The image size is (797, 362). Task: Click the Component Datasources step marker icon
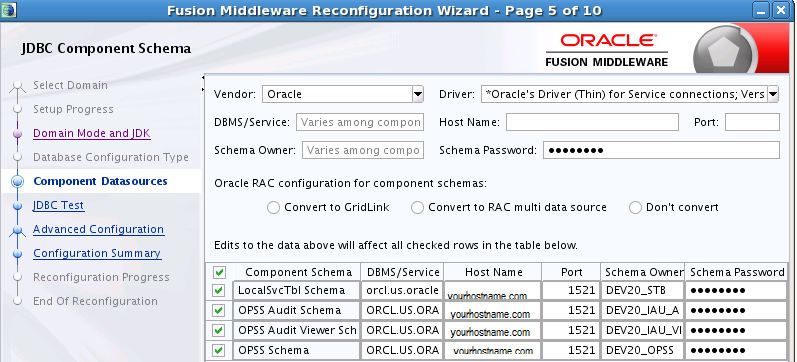click(18, 182)
